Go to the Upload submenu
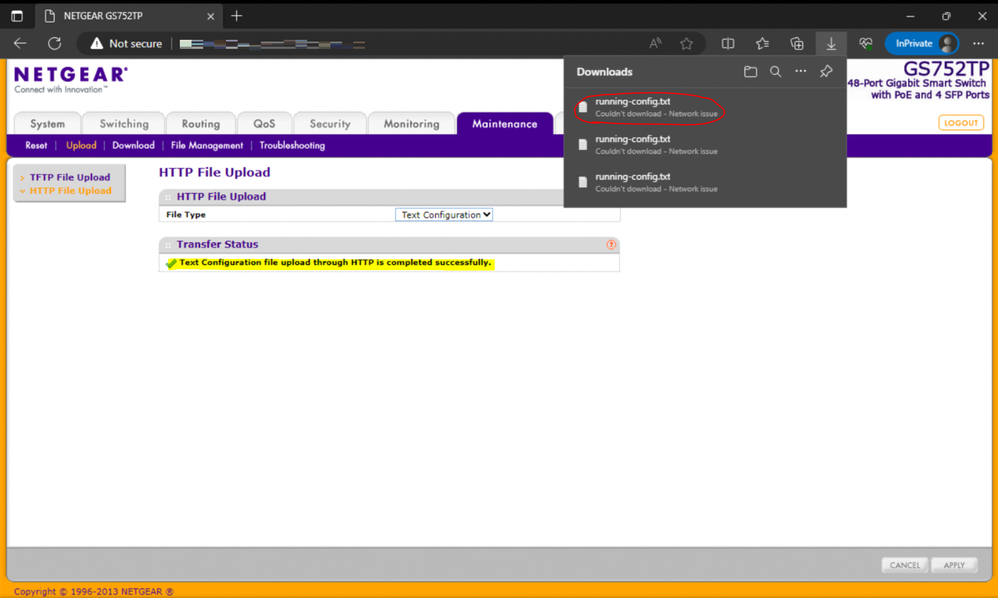The image size is (998, 598). pos(81,146)
